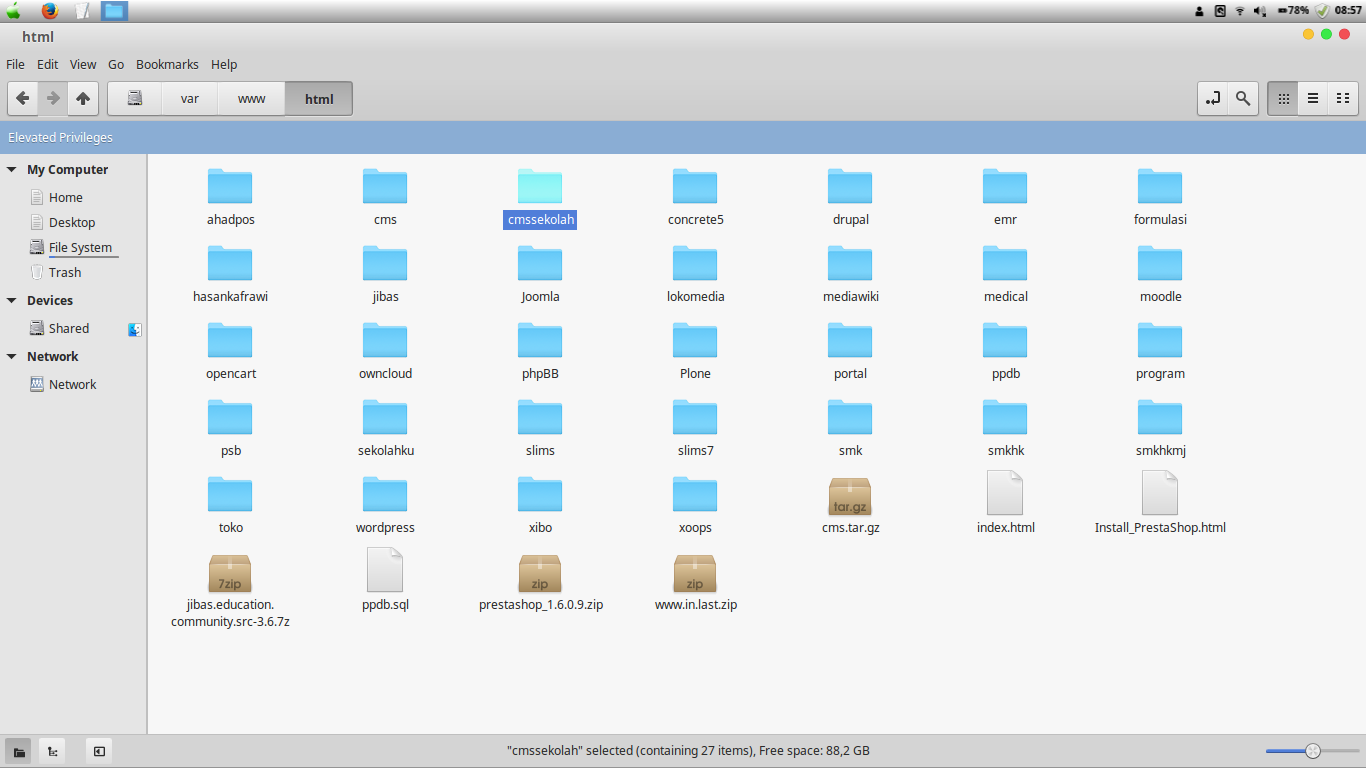The width and height of the screenshot is (1366, 768).
Task: Open the View menu
Action: pyautogui.click(x=83, y=64)
